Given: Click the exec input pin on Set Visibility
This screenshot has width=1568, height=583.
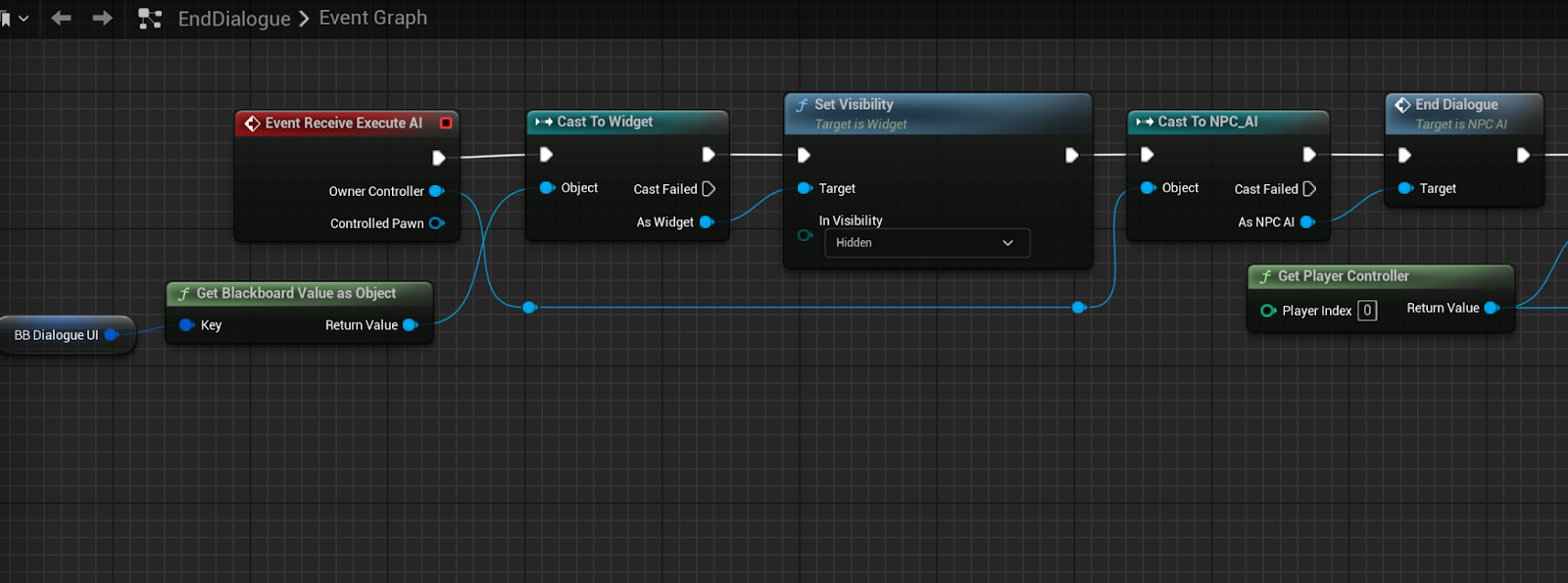Looking at the screenshot, I should 804,155.
